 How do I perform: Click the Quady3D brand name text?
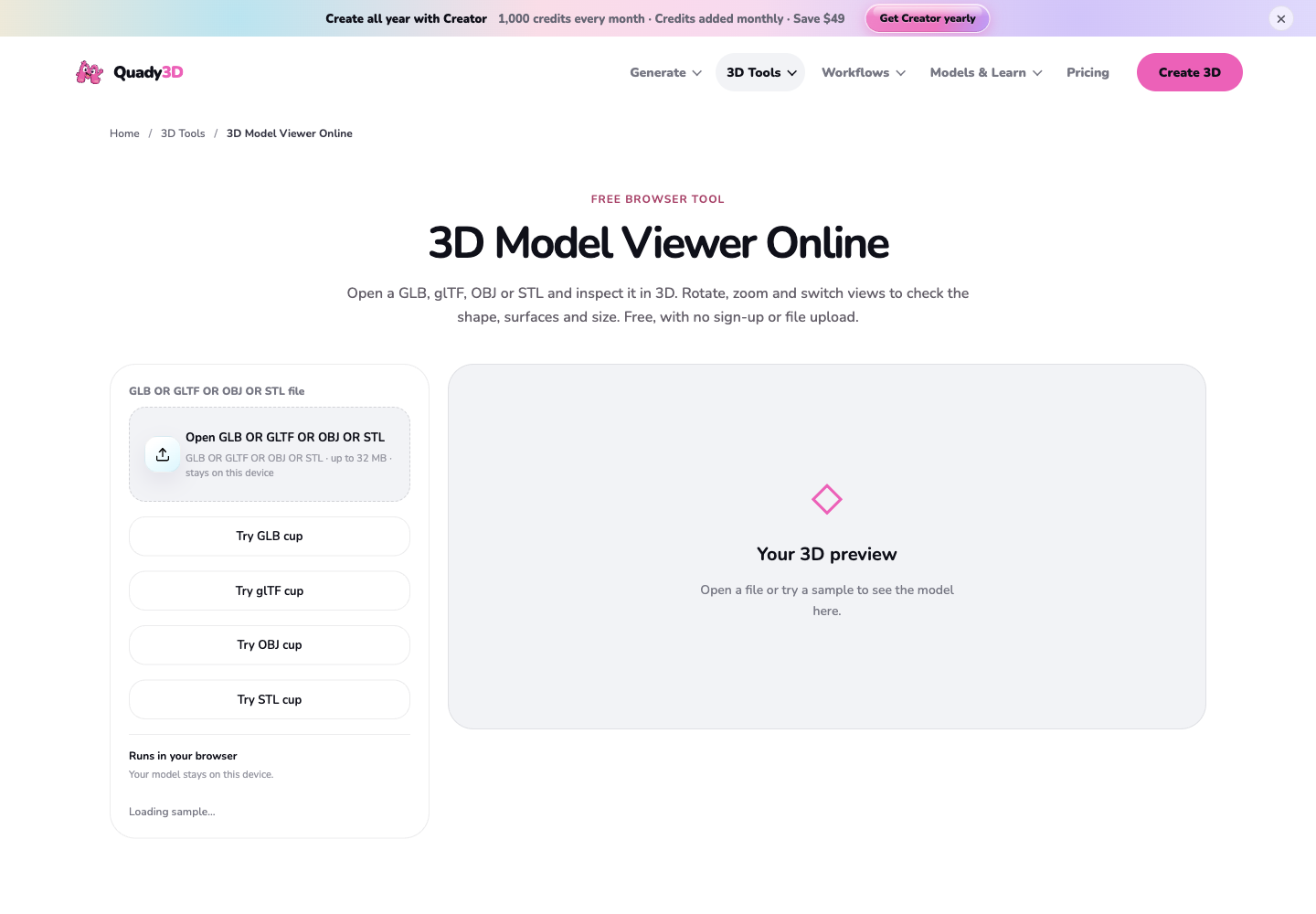click(148, 72)
